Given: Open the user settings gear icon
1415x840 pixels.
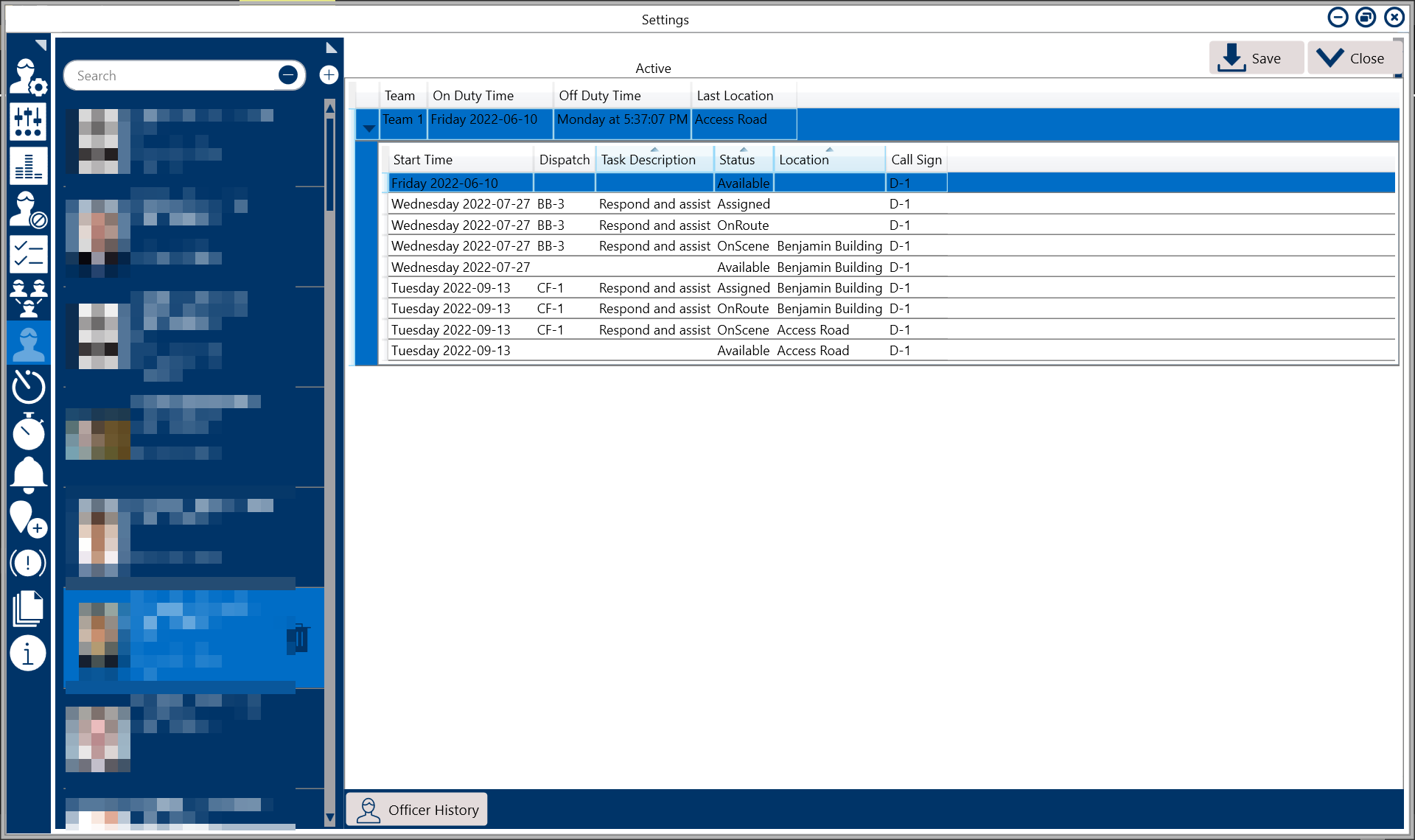Looking at the screenshot, I should click(x=28, y=77).
